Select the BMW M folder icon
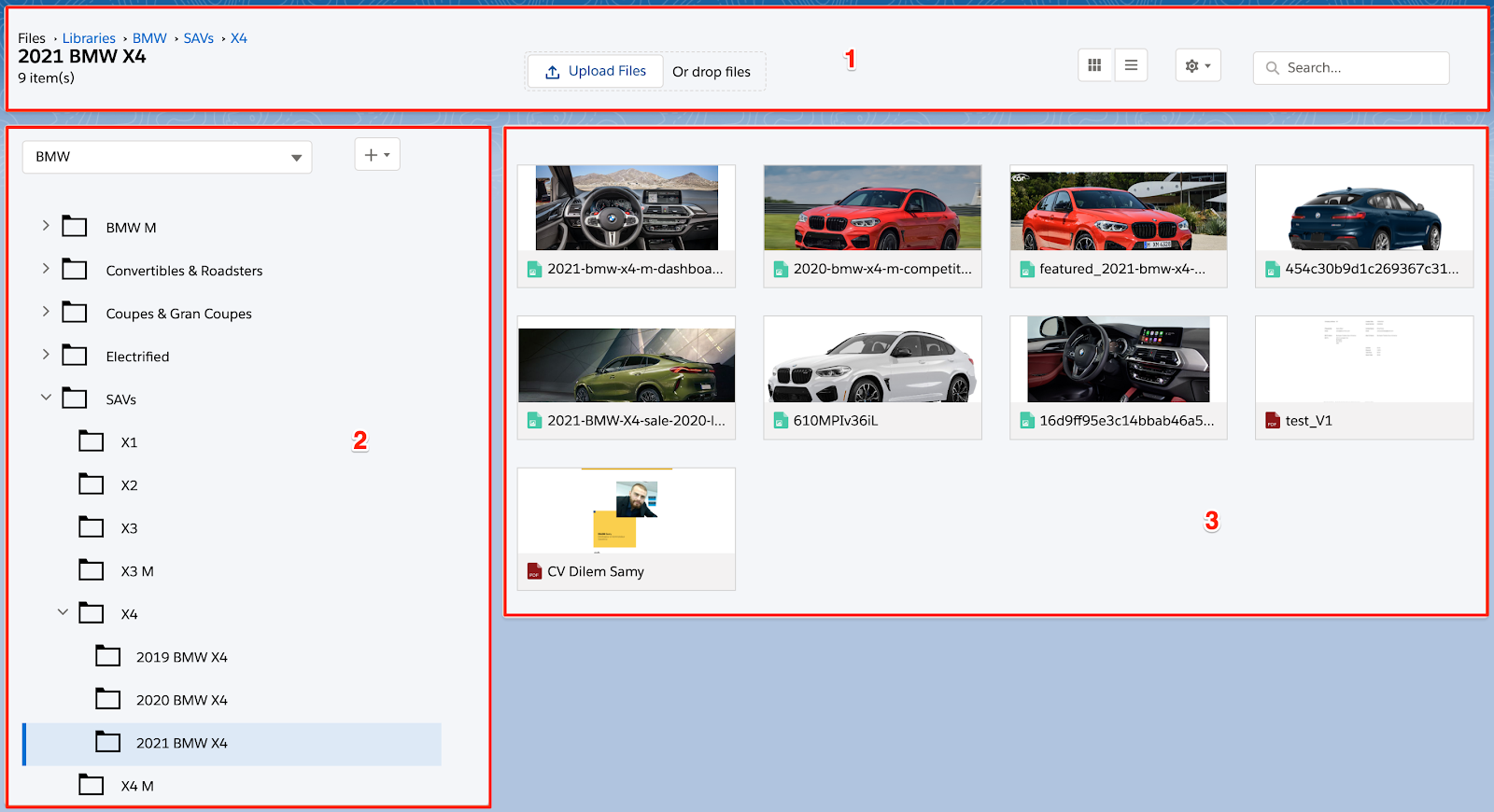The image size is (1494, 812). click(x=75, y=226)
